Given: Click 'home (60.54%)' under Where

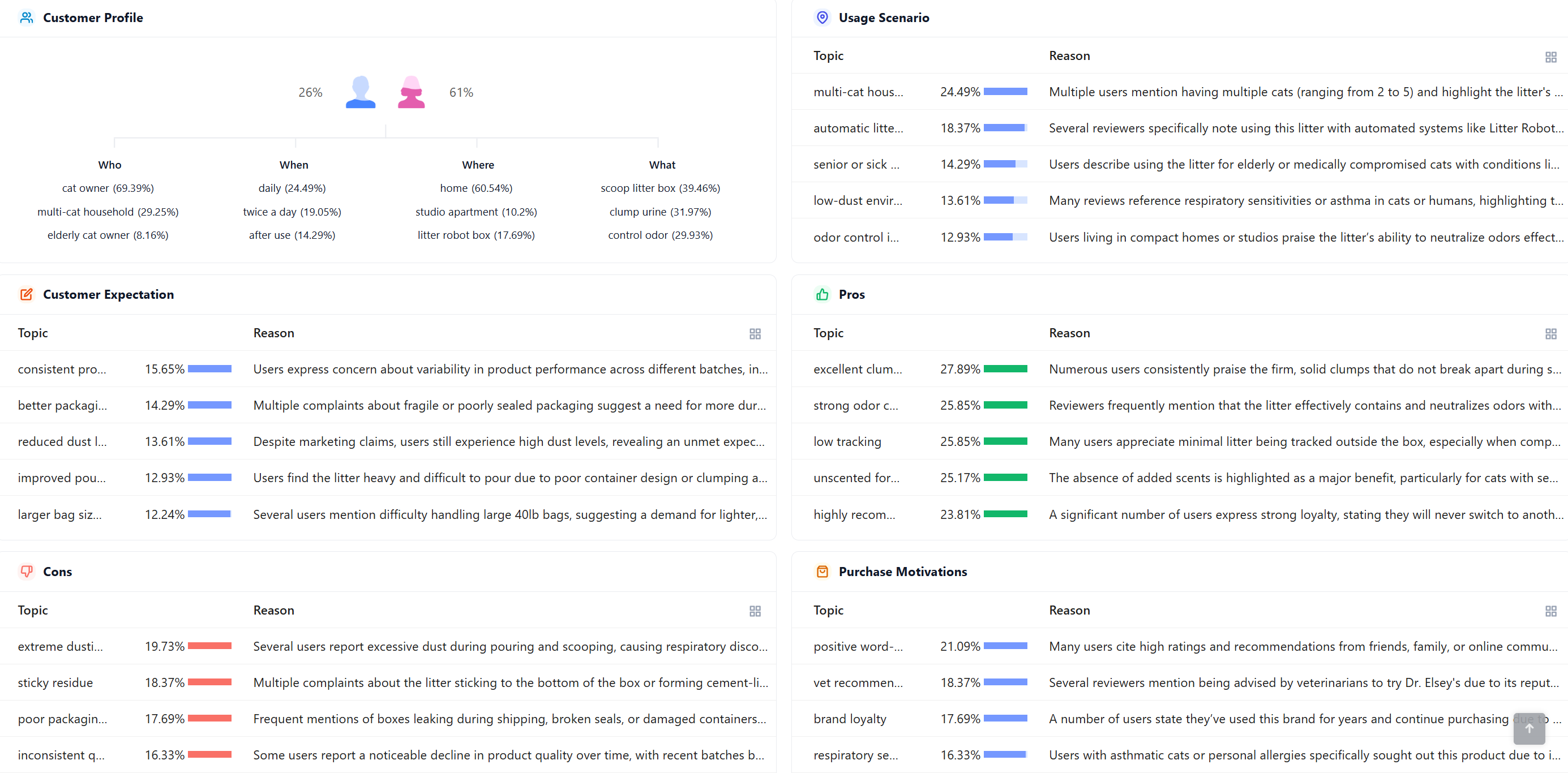Looking at the screenshot, I should point(476,188).
